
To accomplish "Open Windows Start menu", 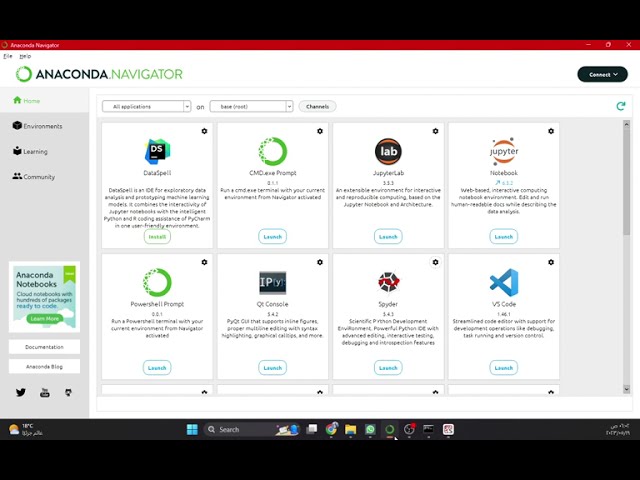I will pos(192,429).
